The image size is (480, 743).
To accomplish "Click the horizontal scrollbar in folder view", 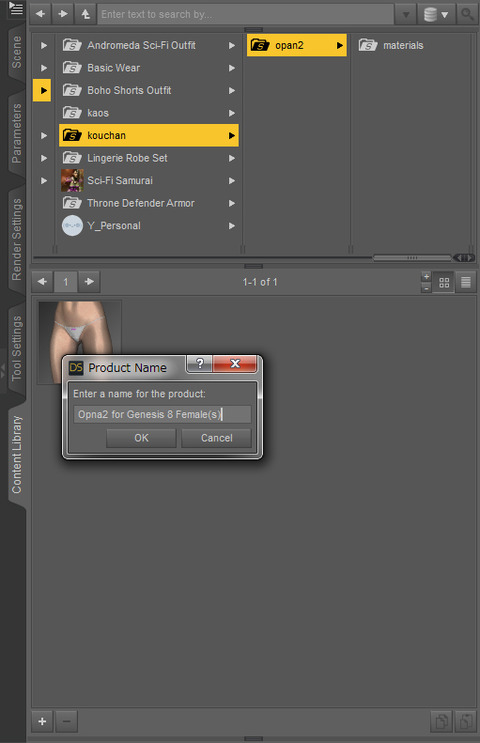I will [412, 258].
